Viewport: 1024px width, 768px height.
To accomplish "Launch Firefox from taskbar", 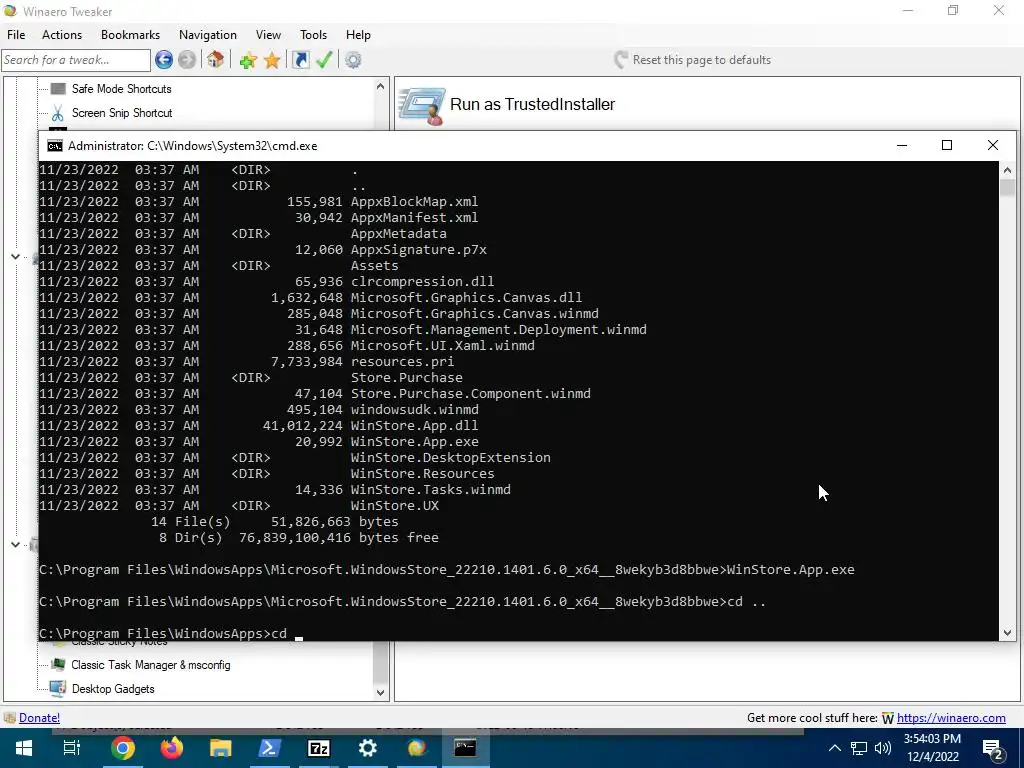I will click(172, 748).
